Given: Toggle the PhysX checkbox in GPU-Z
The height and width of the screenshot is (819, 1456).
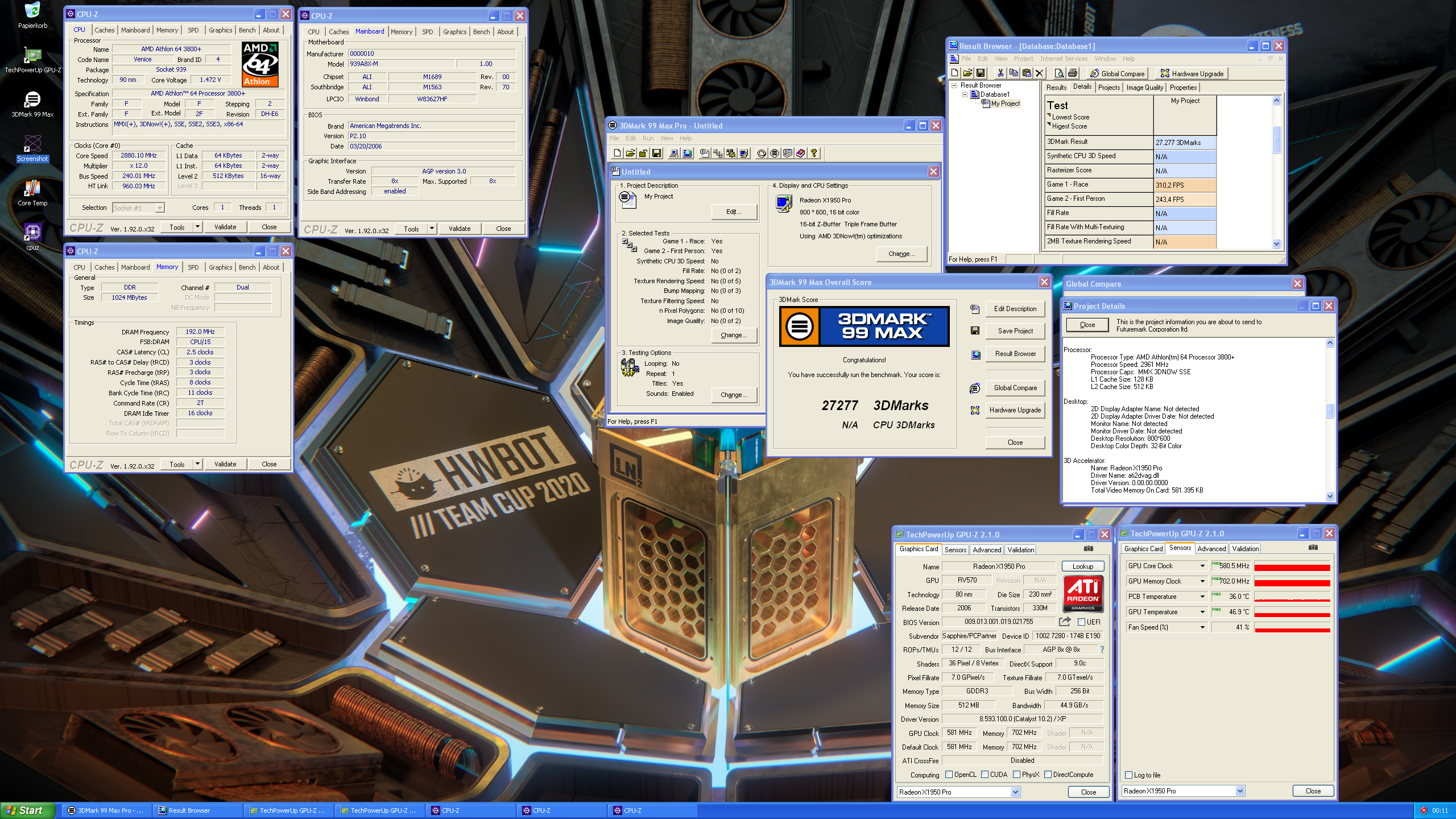Looking at the screenshot, I should pos(1016,775).
